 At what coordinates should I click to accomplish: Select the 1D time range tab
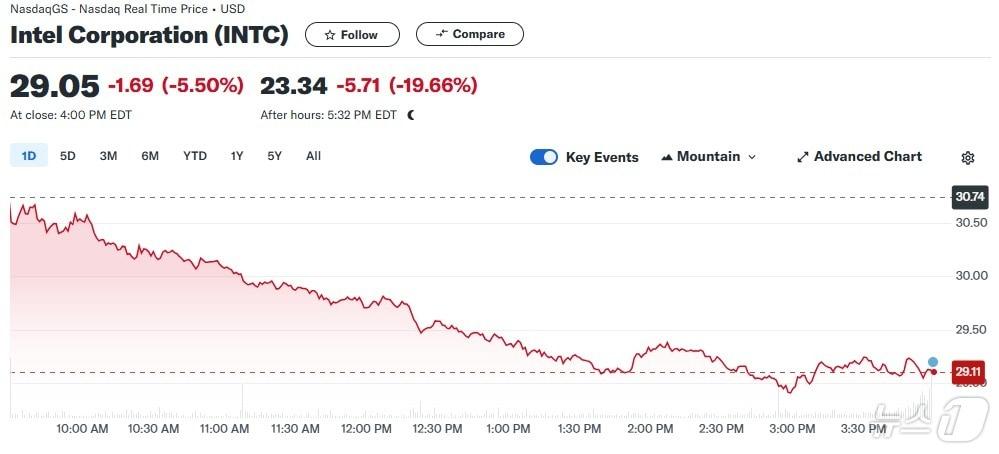[28, 156]
